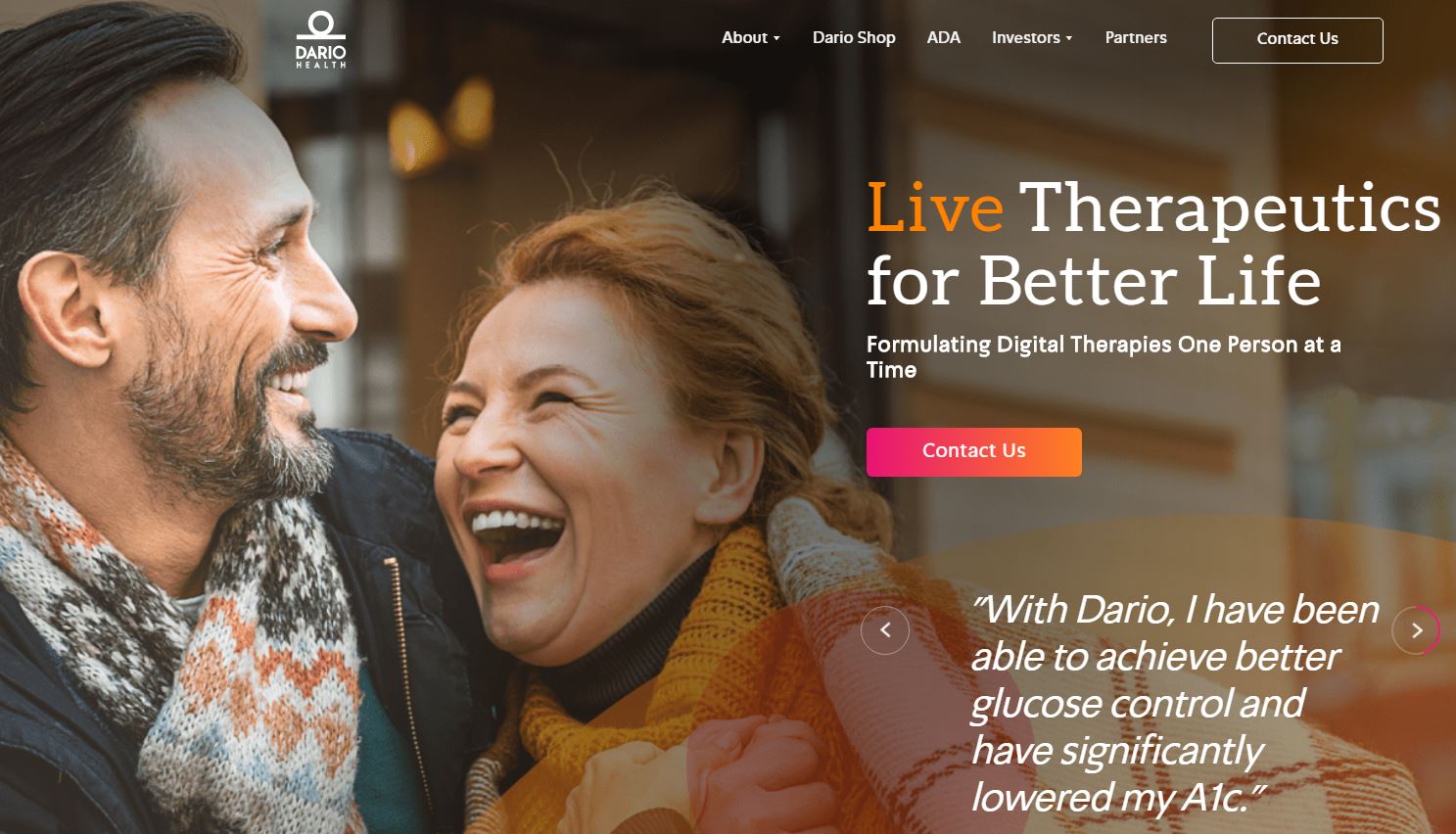The image size is (1456, 834).
Task: Go to the previous testimonial with the left arrow
Action: 885,630
